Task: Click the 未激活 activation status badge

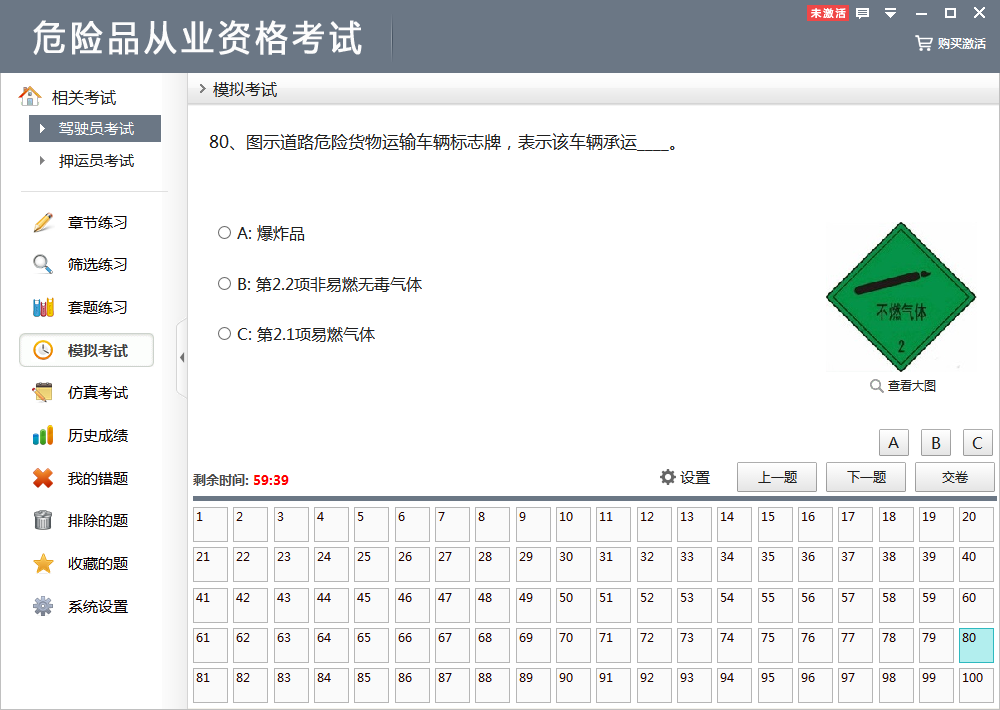Action: pos(828,14)
